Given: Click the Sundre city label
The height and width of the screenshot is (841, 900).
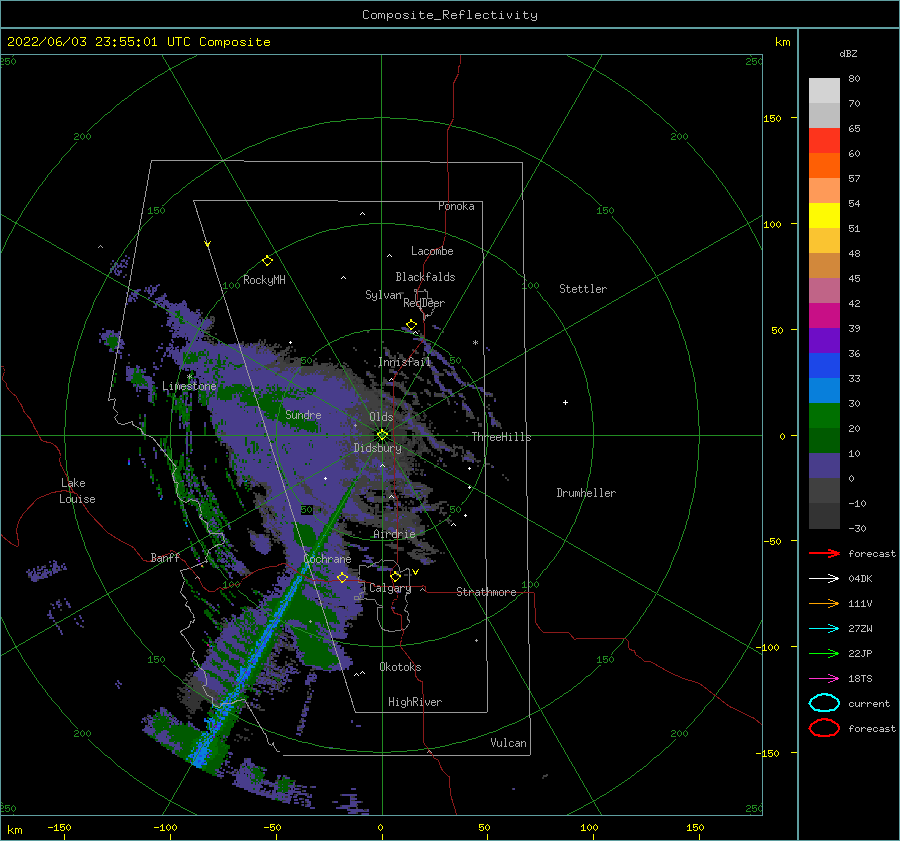Looking at the screenshot, I should click(x=303, y=414).
